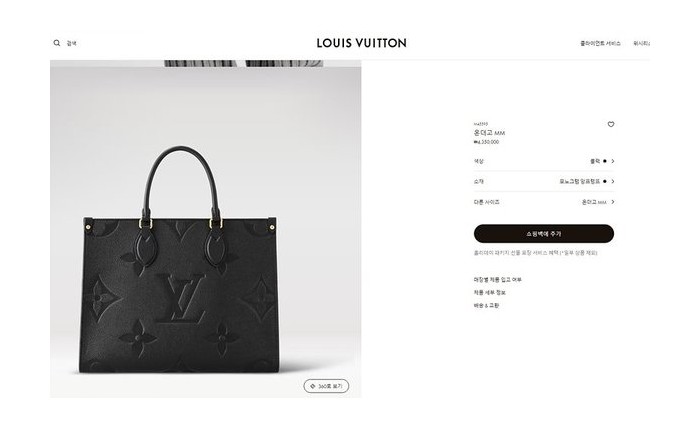This screenshot has width=700, height=428.
Task: Select the monogram Empreinte material swatch dot
Action: (604, 181)
